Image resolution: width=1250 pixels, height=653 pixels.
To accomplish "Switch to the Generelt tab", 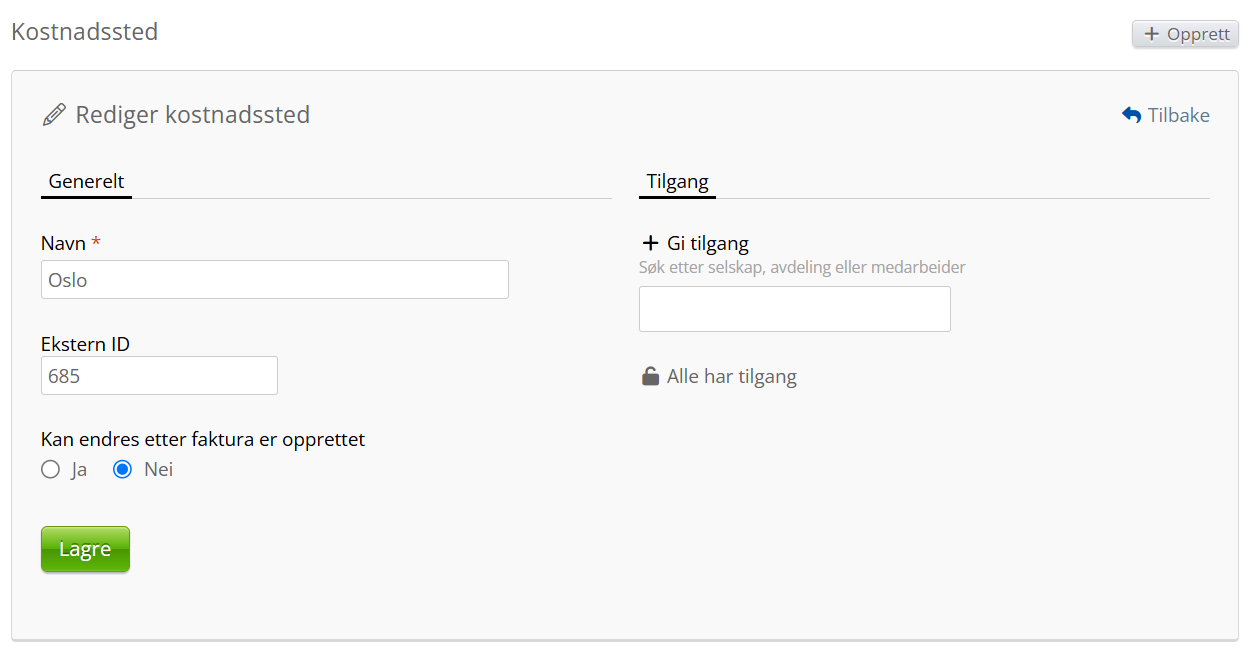I will pyautogui.click(x=86, y=182).
